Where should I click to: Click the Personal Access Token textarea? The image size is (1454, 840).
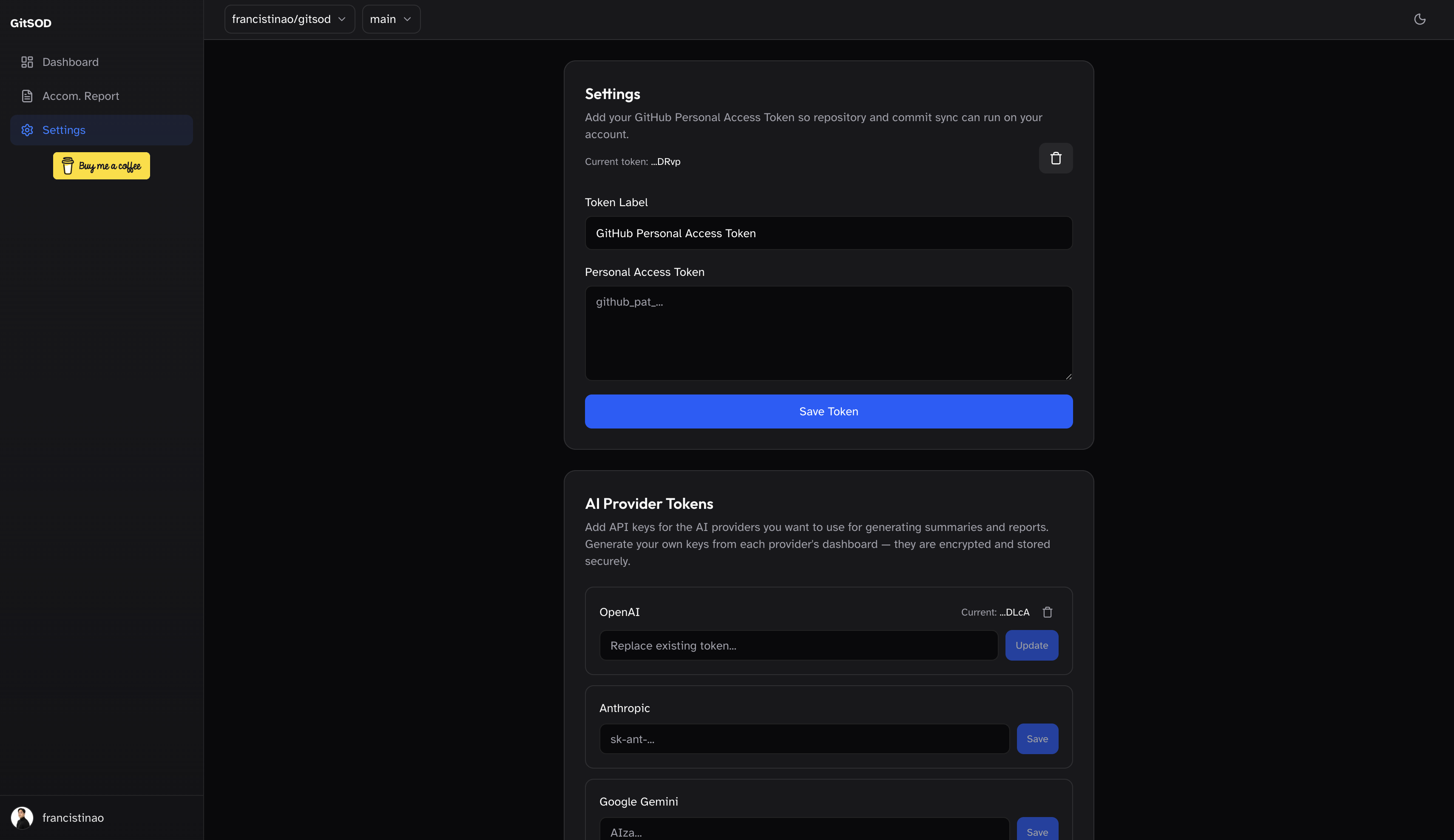(828, 333)
